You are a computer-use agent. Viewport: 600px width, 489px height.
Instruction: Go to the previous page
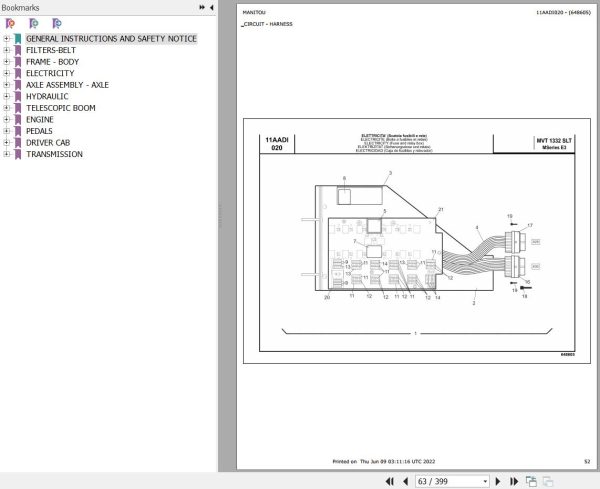click(405, 481)
